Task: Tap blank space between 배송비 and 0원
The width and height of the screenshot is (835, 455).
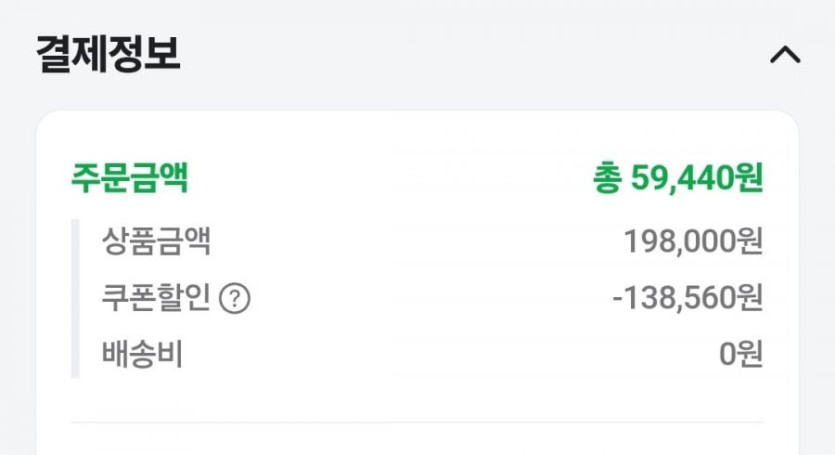Action: tap(450, 354)
